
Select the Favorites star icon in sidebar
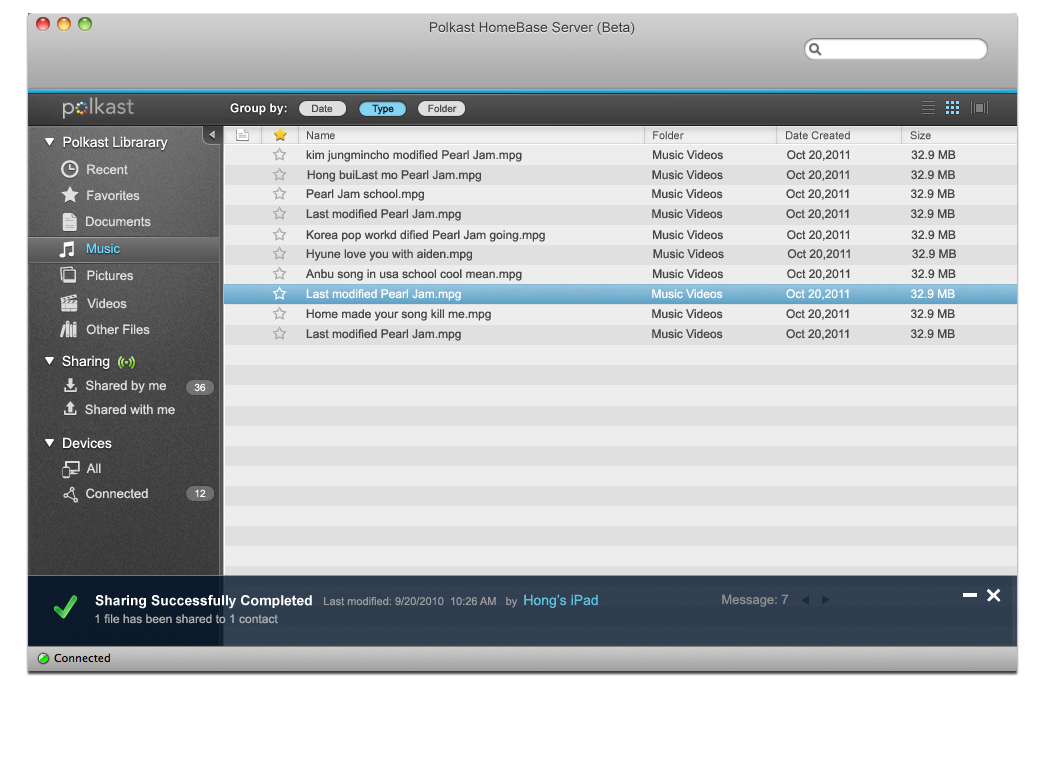click(x=70, y=195)
